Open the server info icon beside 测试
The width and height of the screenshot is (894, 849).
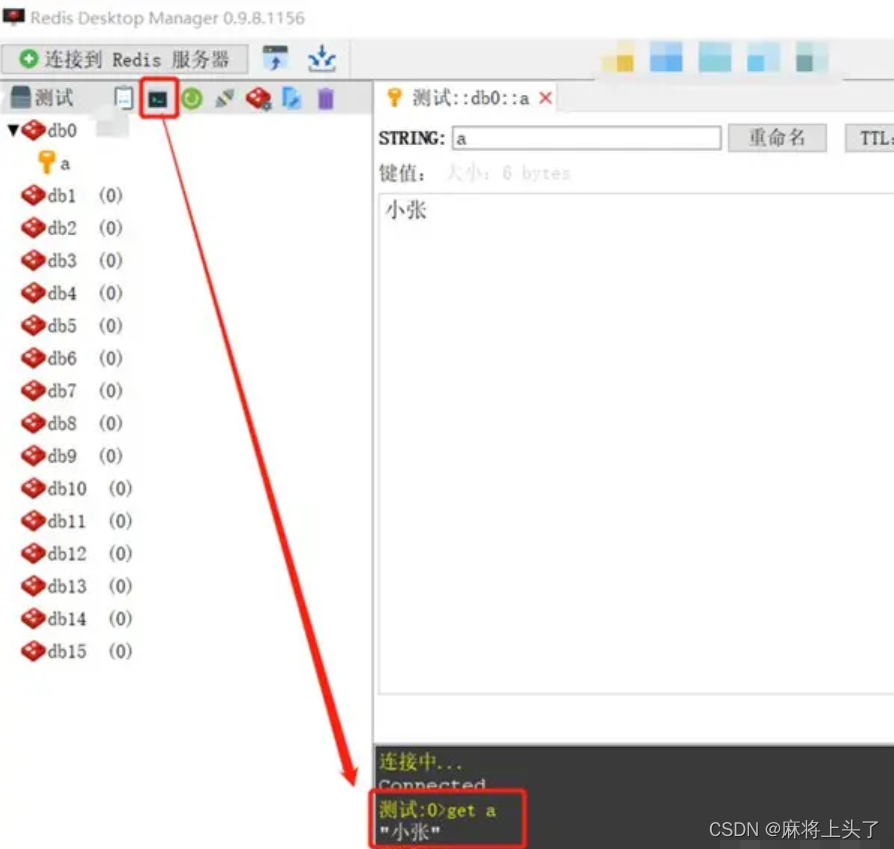[123, 98]
